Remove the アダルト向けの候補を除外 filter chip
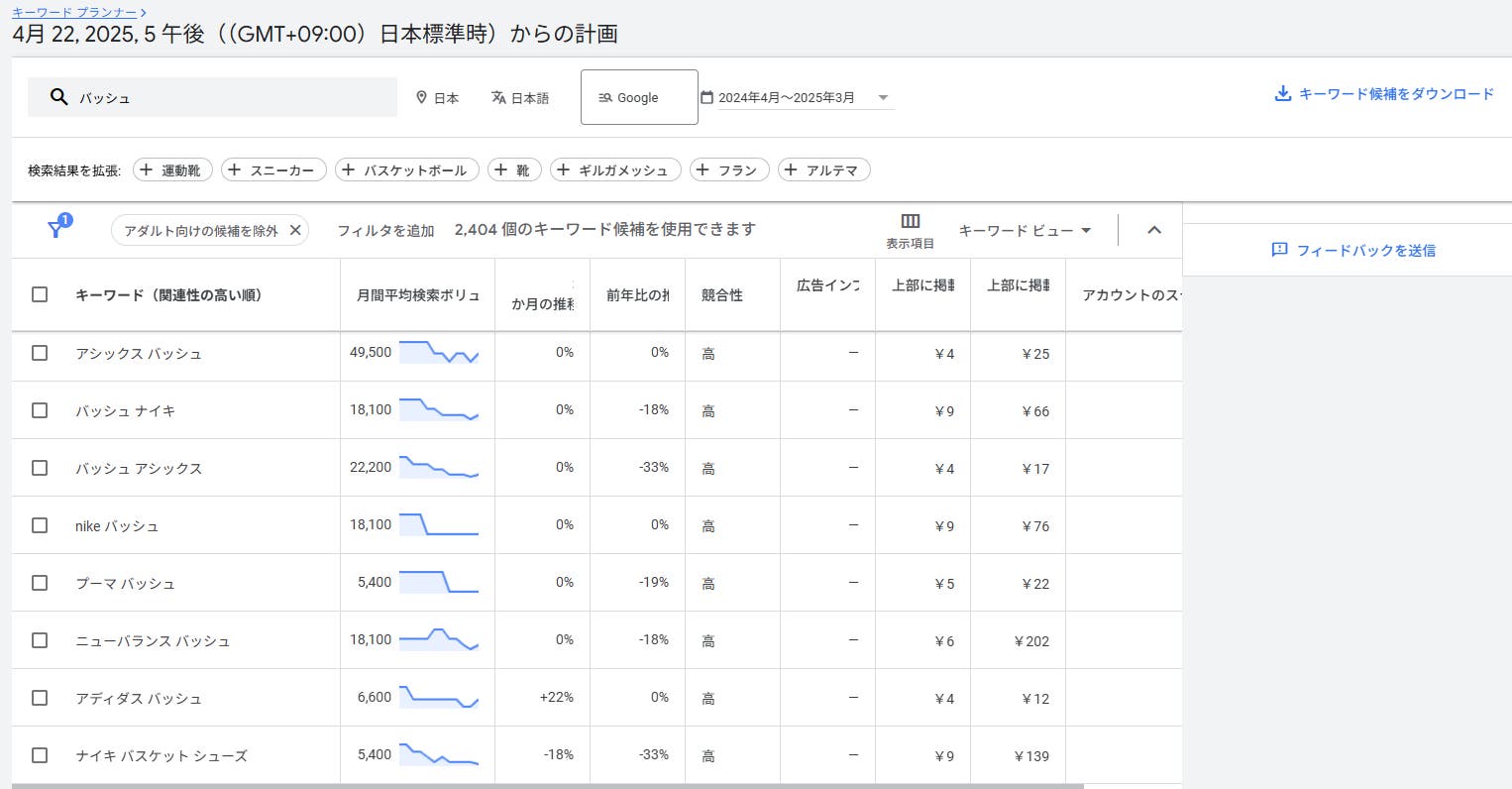This screenshot has width=1512, height=789. point(295,230)
